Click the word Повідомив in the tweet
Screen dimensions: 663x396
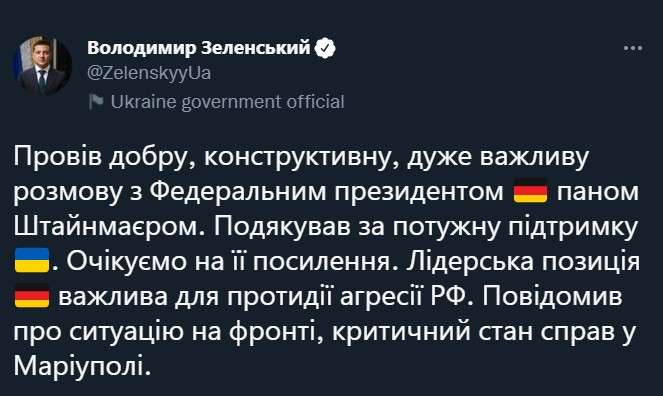552,296
